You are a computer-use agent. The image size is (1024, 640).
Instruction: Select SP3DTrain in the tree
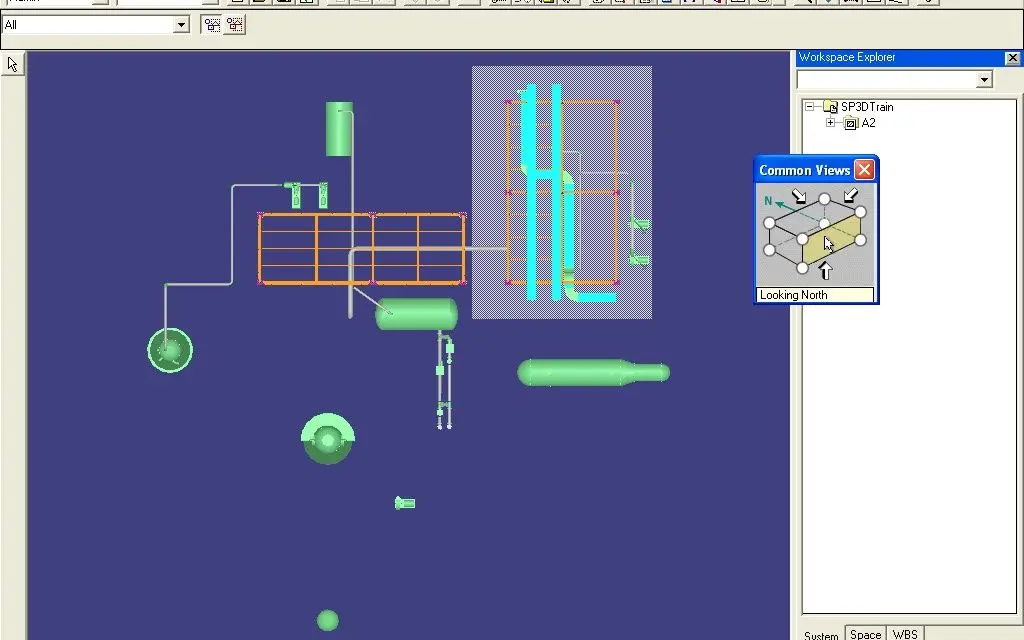(x=867, y=106)
